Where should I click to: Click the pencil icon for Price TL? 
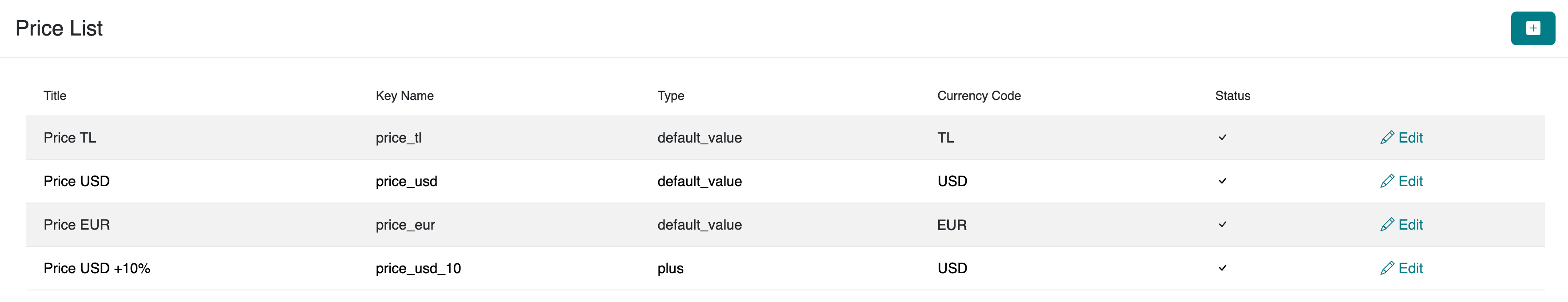[x=1387, y=138]
